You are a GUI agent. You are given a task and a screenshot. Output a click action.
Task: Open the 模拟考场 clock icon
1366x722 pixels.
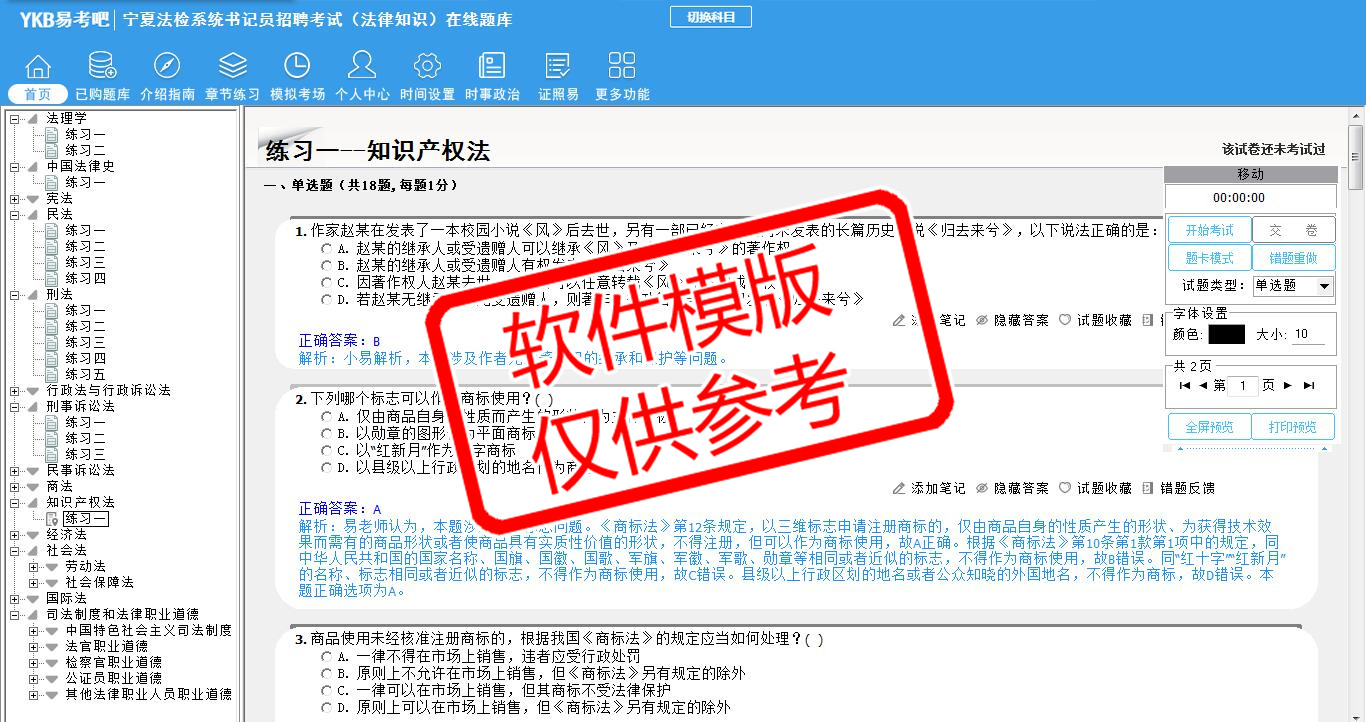click(x=297, y=67)
